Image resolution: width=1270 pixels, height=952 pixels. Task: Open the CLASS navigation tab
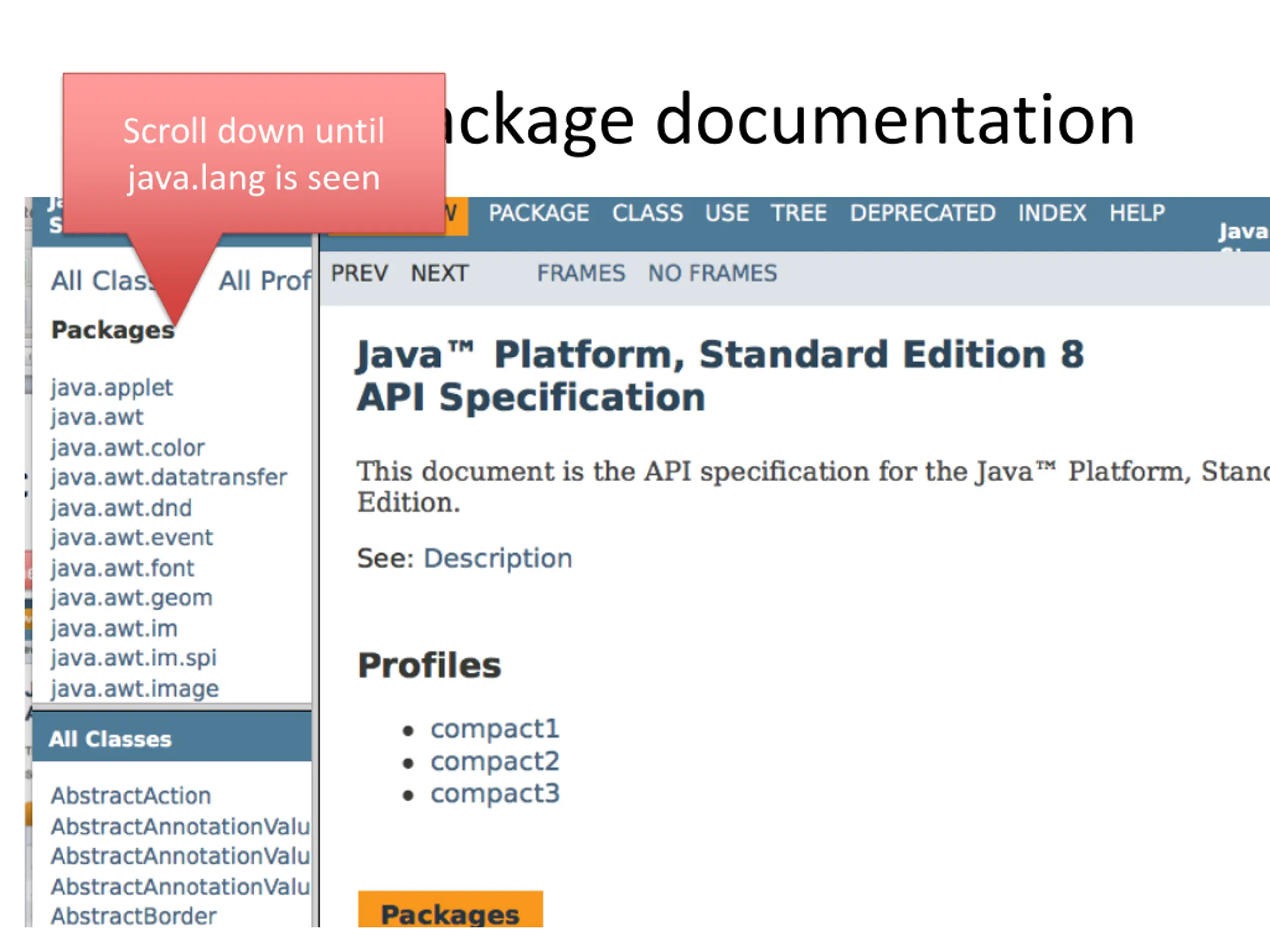click(x=647, y=214)
